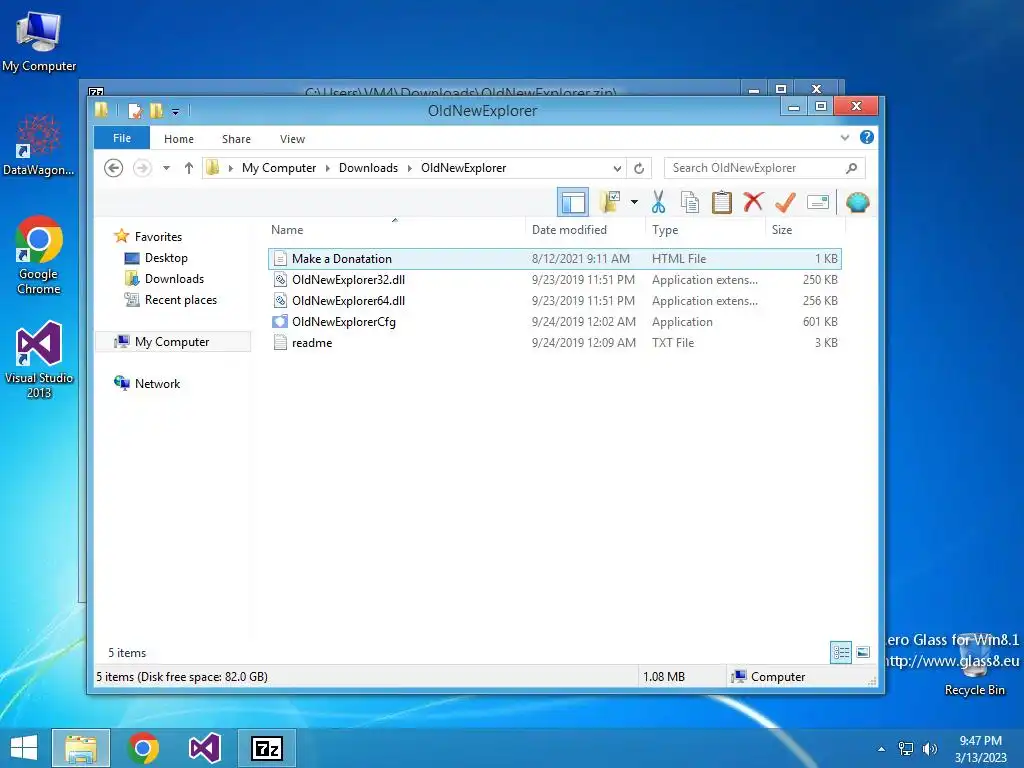
Task: Focus the Search OldNewExplorer box
Action: (x=765, y=168)
